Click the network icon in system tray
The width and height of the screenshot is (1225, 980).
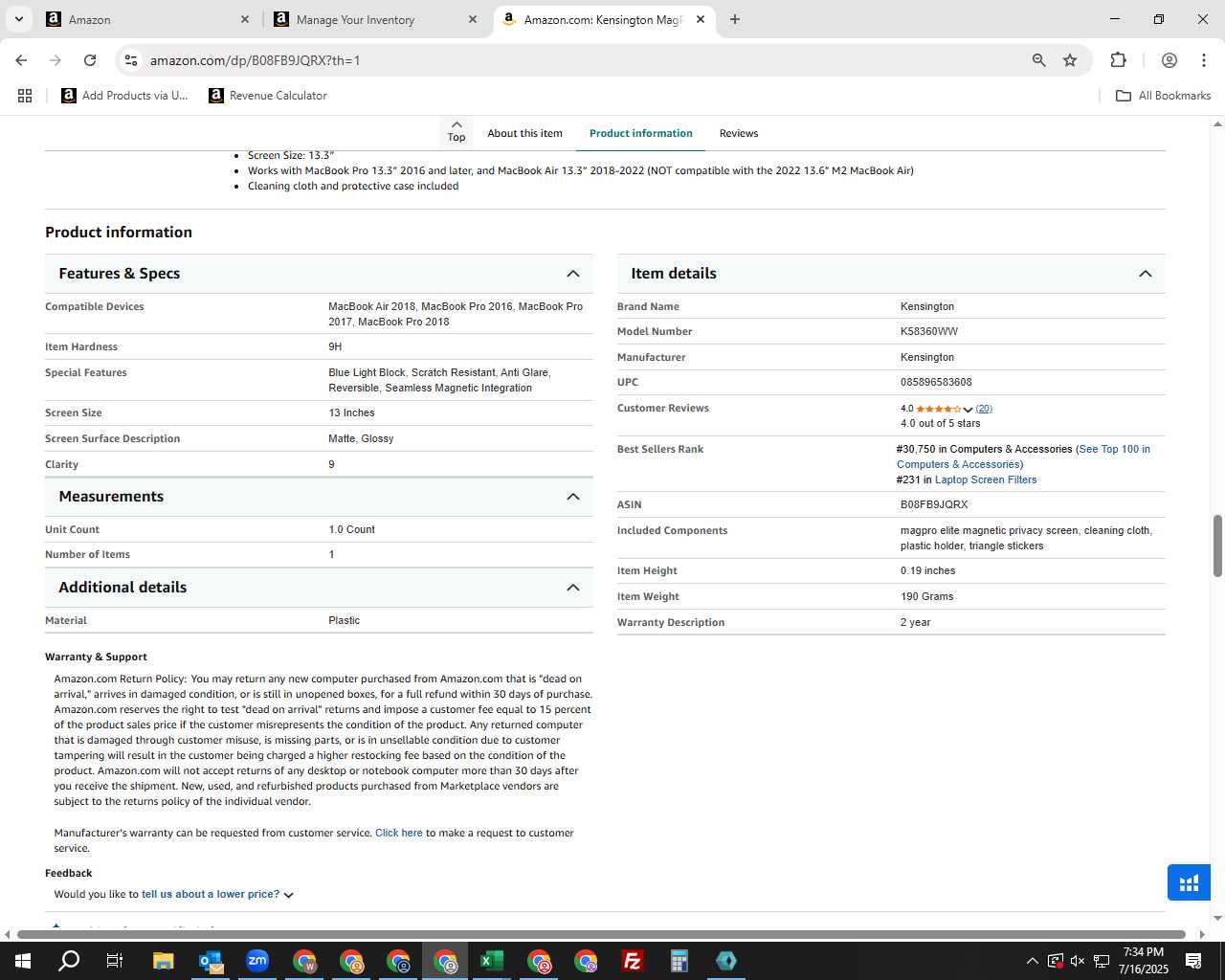(x=1102, y=961)
